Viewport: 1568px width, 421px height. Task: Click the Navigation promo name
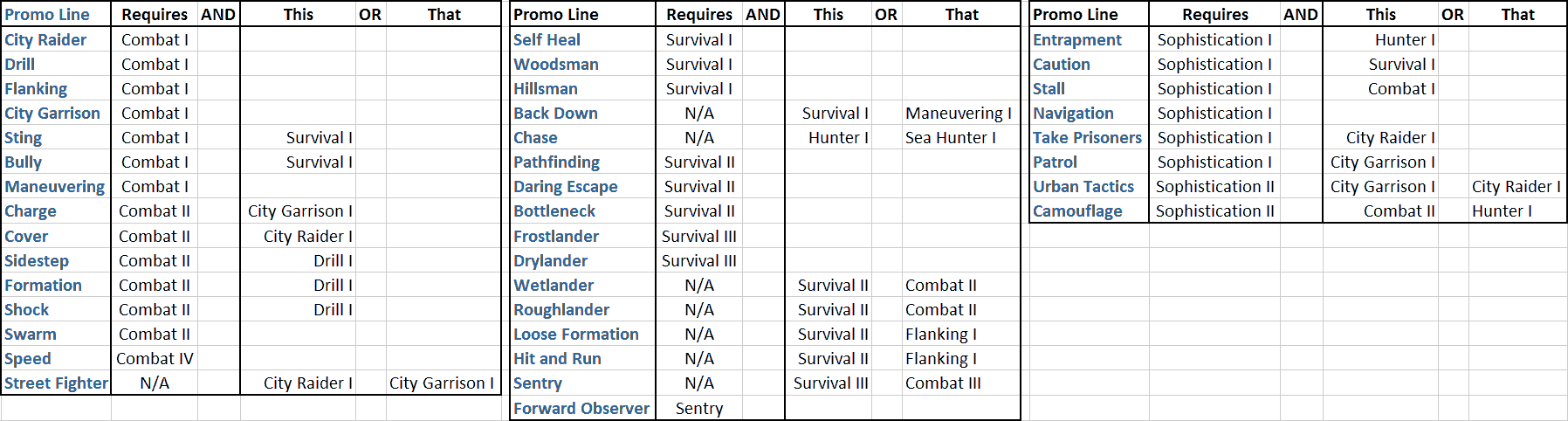[x=1073, y=113]
